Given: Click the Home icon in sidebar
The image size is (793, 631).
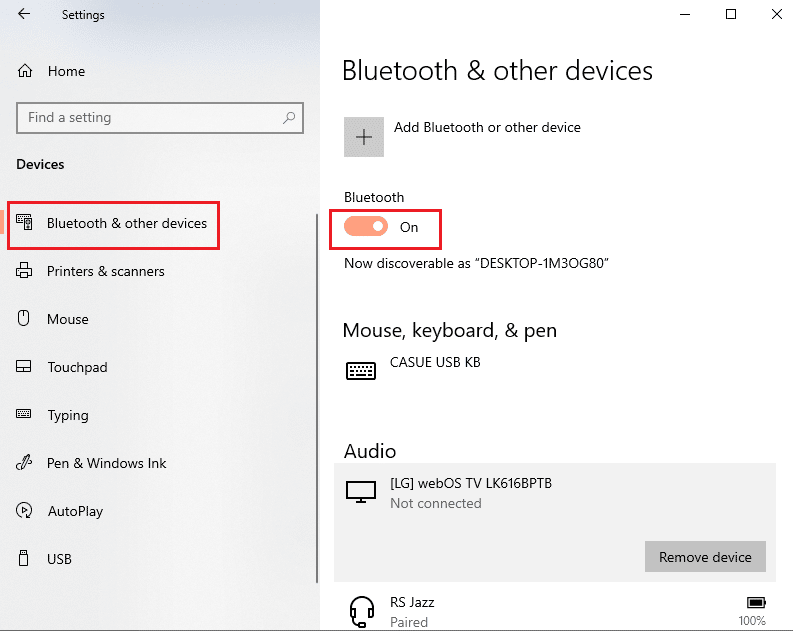Looking at the screenshot, I should 25,72.
